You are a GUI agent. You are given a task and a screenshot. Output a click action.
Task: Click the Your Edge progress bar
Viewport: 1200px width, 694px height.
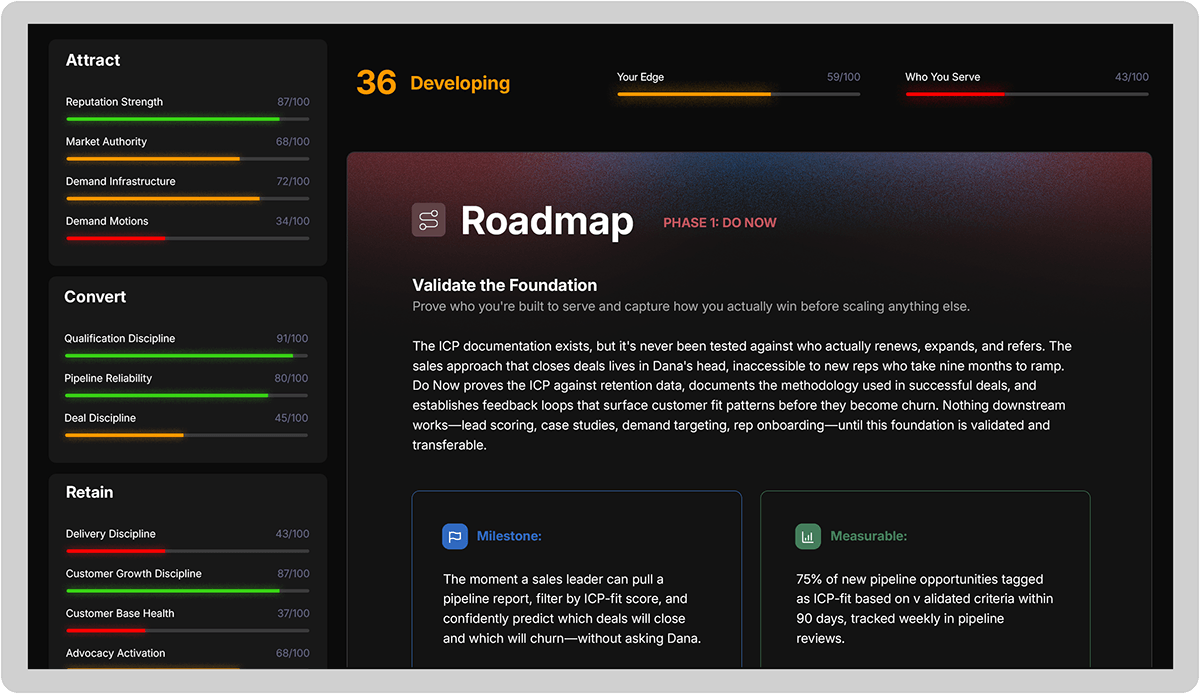pyautogui.click(x=739, y=94)
